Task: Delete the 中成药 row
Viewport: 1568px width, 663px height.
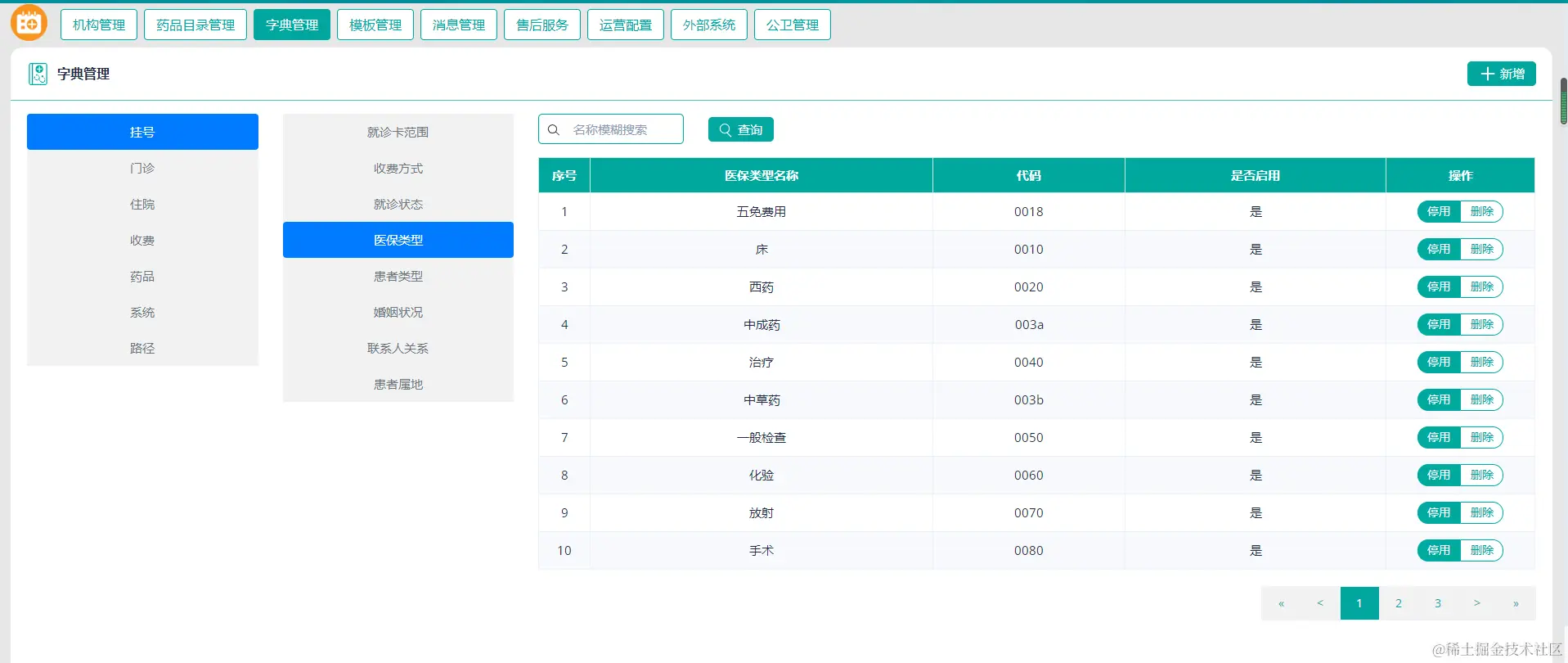Action: [x=1482, y=324]
